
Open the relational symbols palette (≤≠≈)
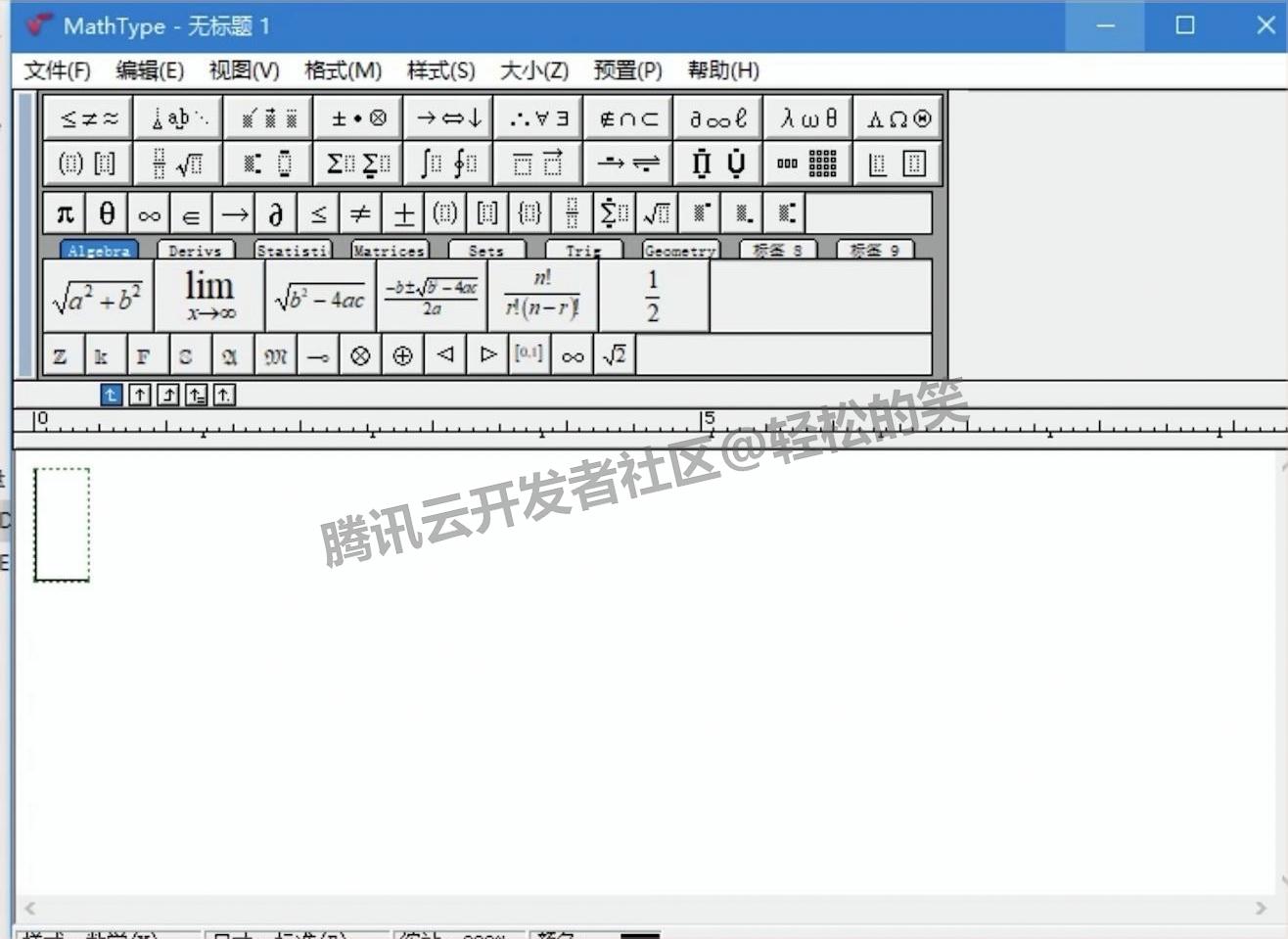pos(87,117)
